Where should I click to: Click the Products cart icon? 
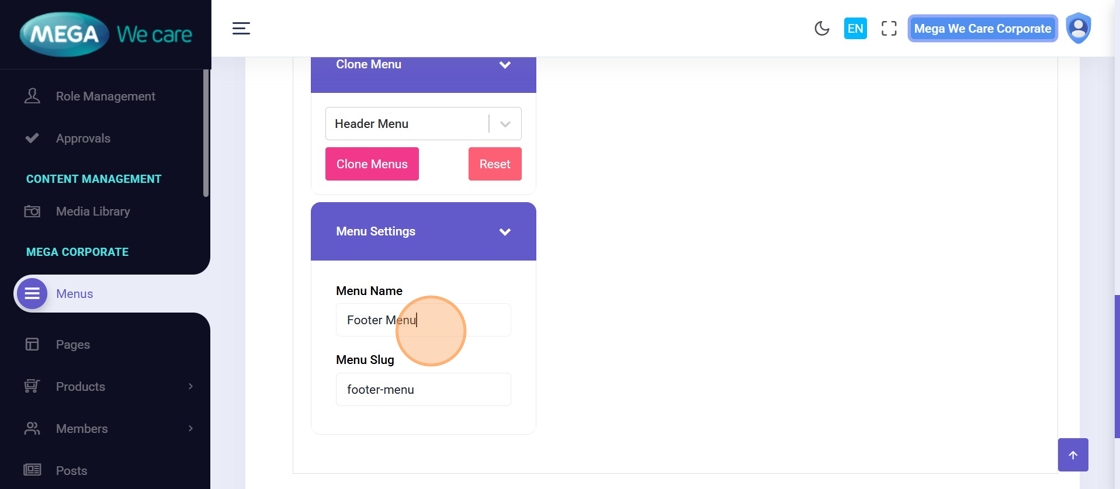pyautogui.click(x=32, y=386)
